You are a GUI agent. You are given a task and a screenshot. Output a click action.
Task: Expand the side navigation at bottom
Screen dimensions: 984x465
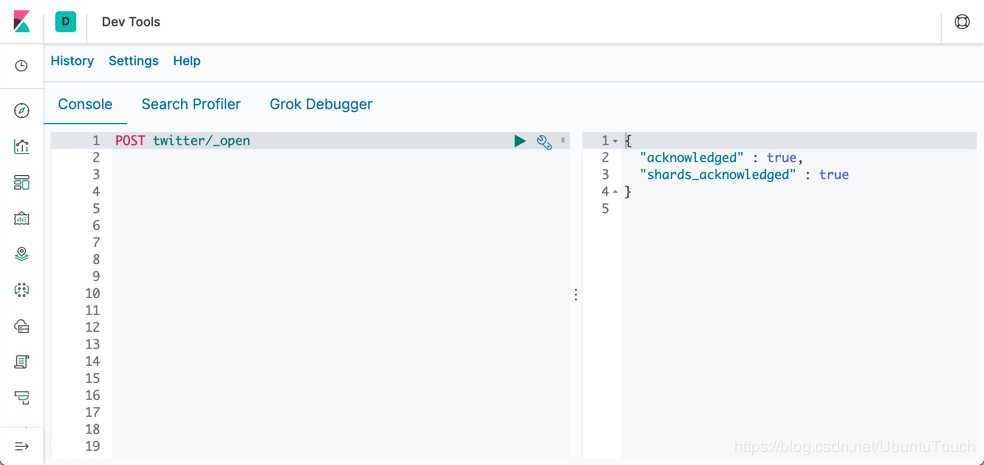point(21,446)
